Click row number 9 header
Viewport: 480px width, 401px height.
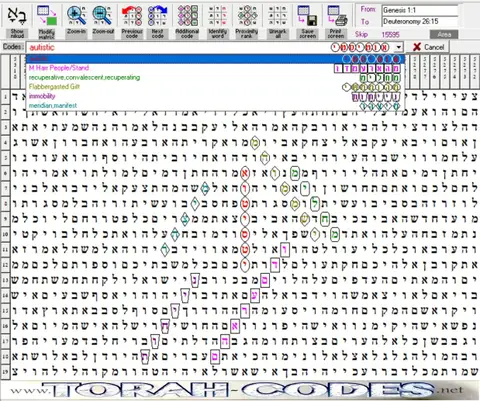pos(5,219)
